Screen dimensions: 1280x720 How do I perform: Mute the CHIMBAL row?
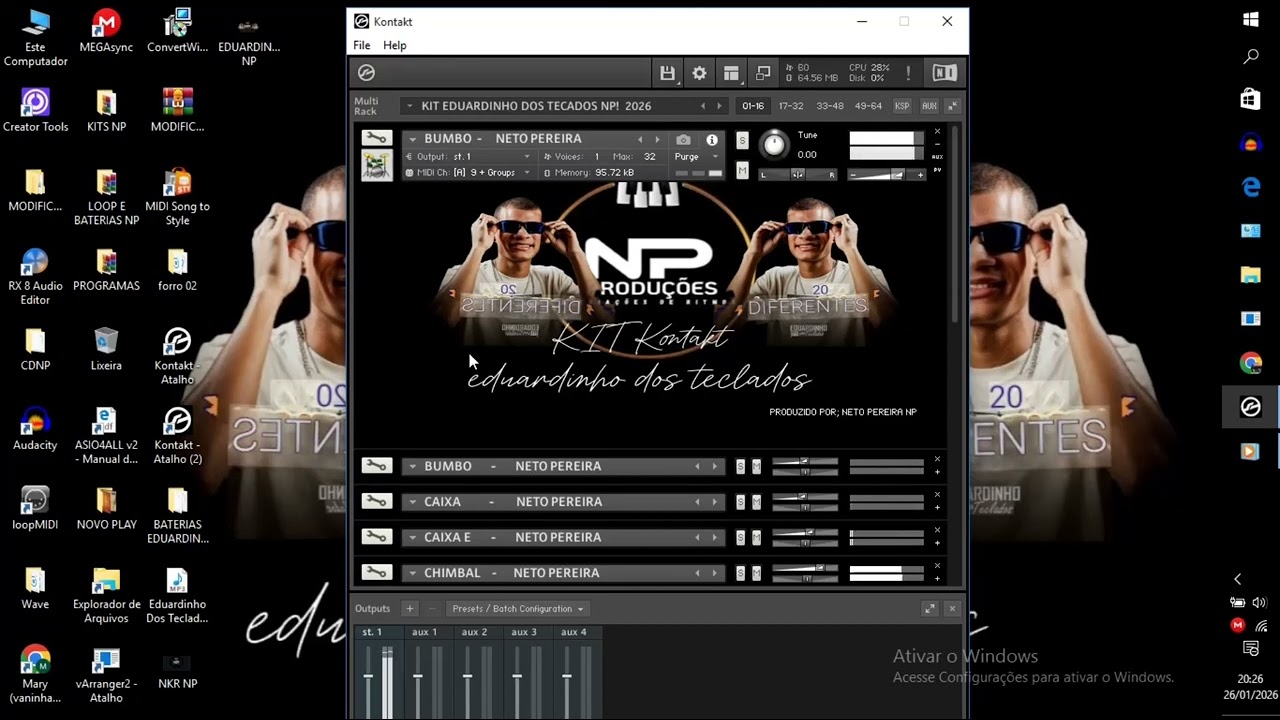756,573
